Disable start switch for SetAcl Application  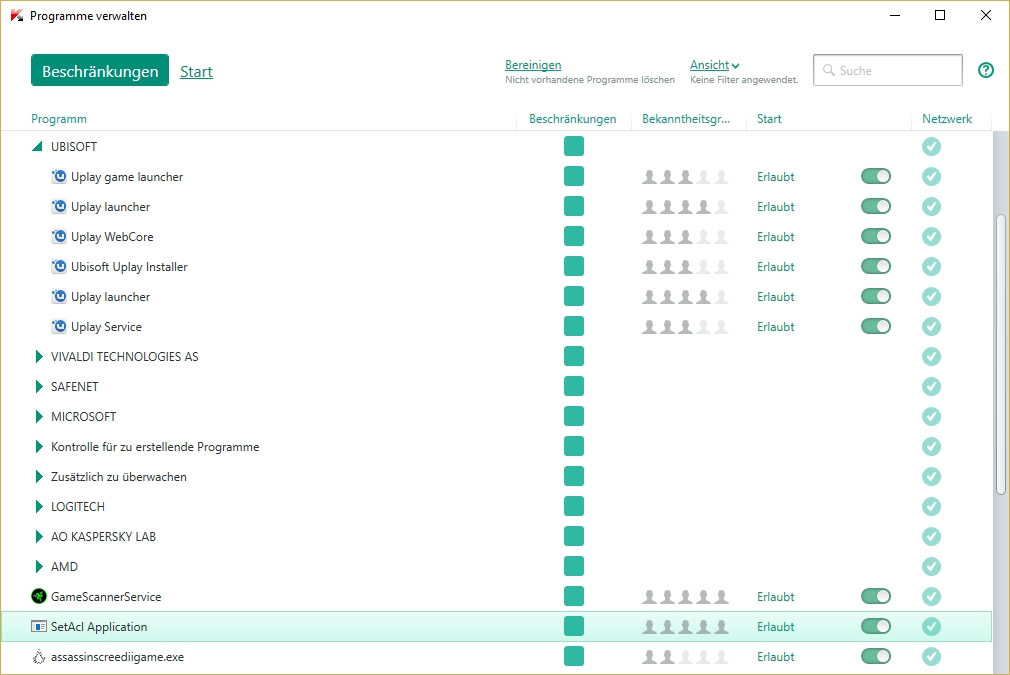[x=875, y=626]
